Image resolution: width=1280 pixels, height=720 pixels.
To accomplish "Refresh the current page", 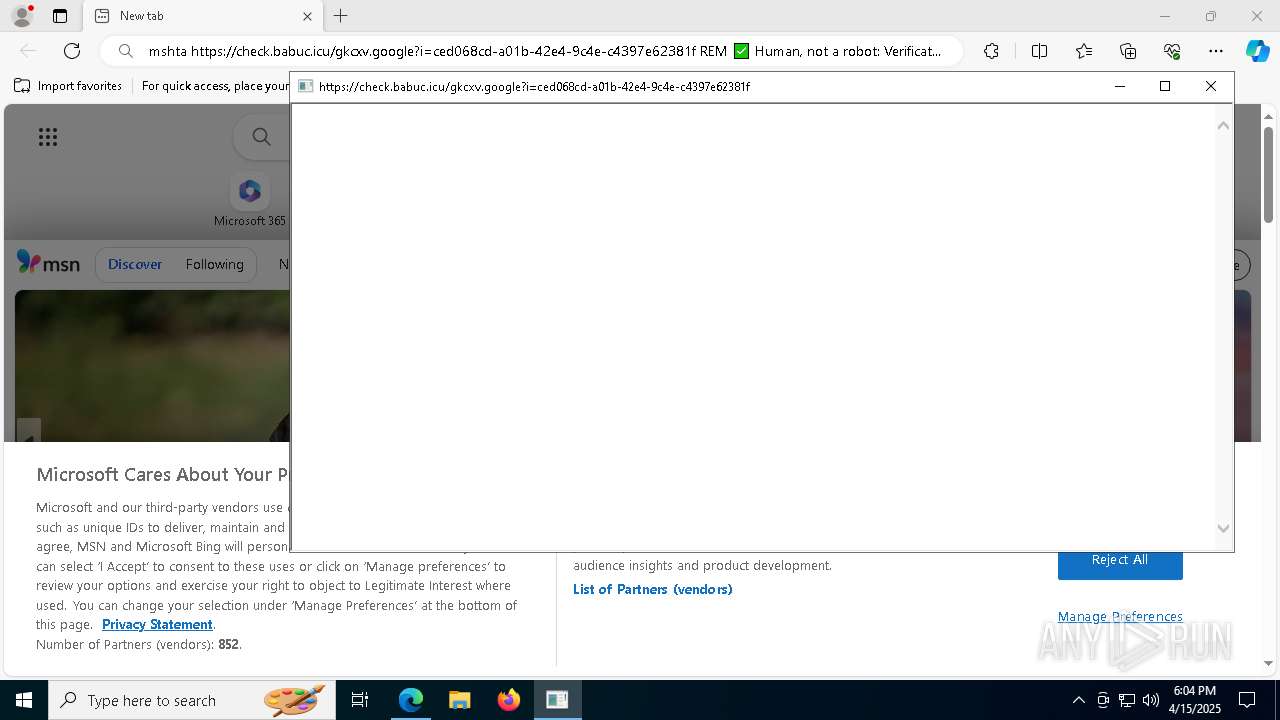I will pyautogui.click(x=72, y=51).
